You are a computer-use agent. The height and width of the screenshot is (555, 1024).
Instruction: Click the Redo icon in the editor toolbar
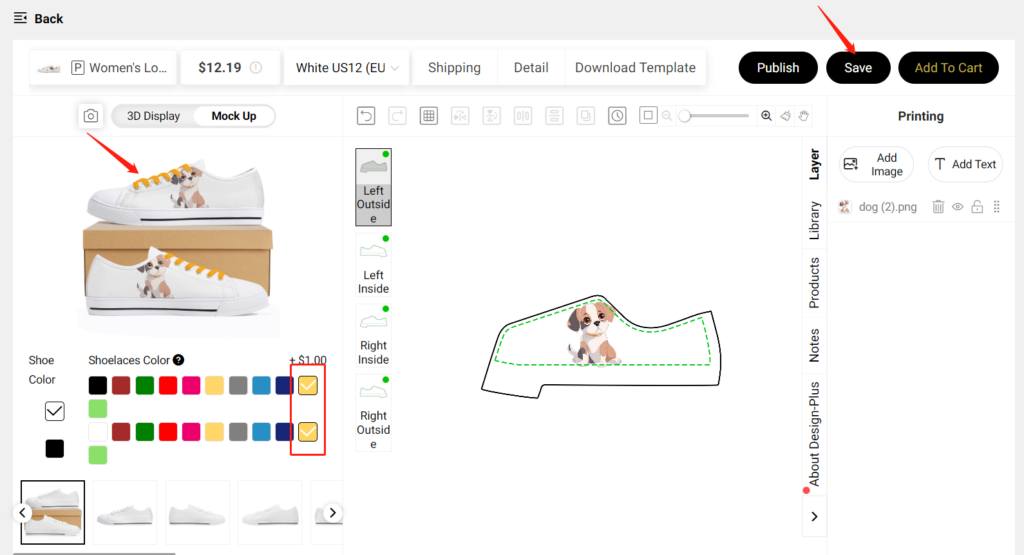pos(397,116)
